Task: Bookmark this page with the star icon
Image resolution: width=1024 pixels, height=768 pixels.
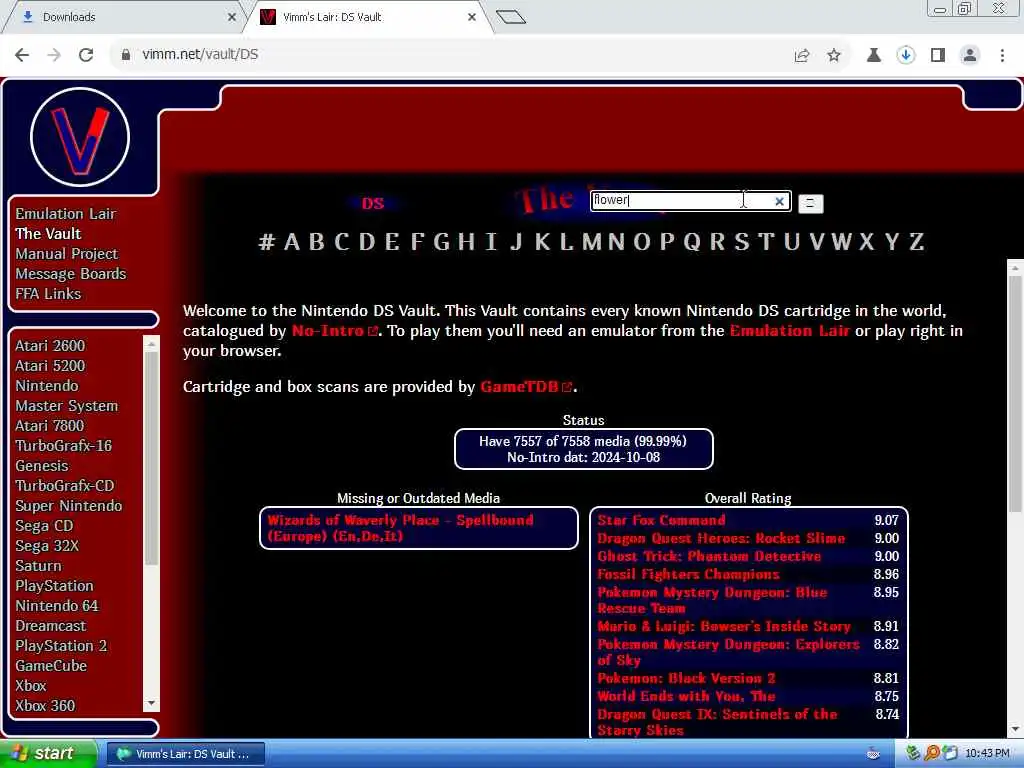Action: 834,56
